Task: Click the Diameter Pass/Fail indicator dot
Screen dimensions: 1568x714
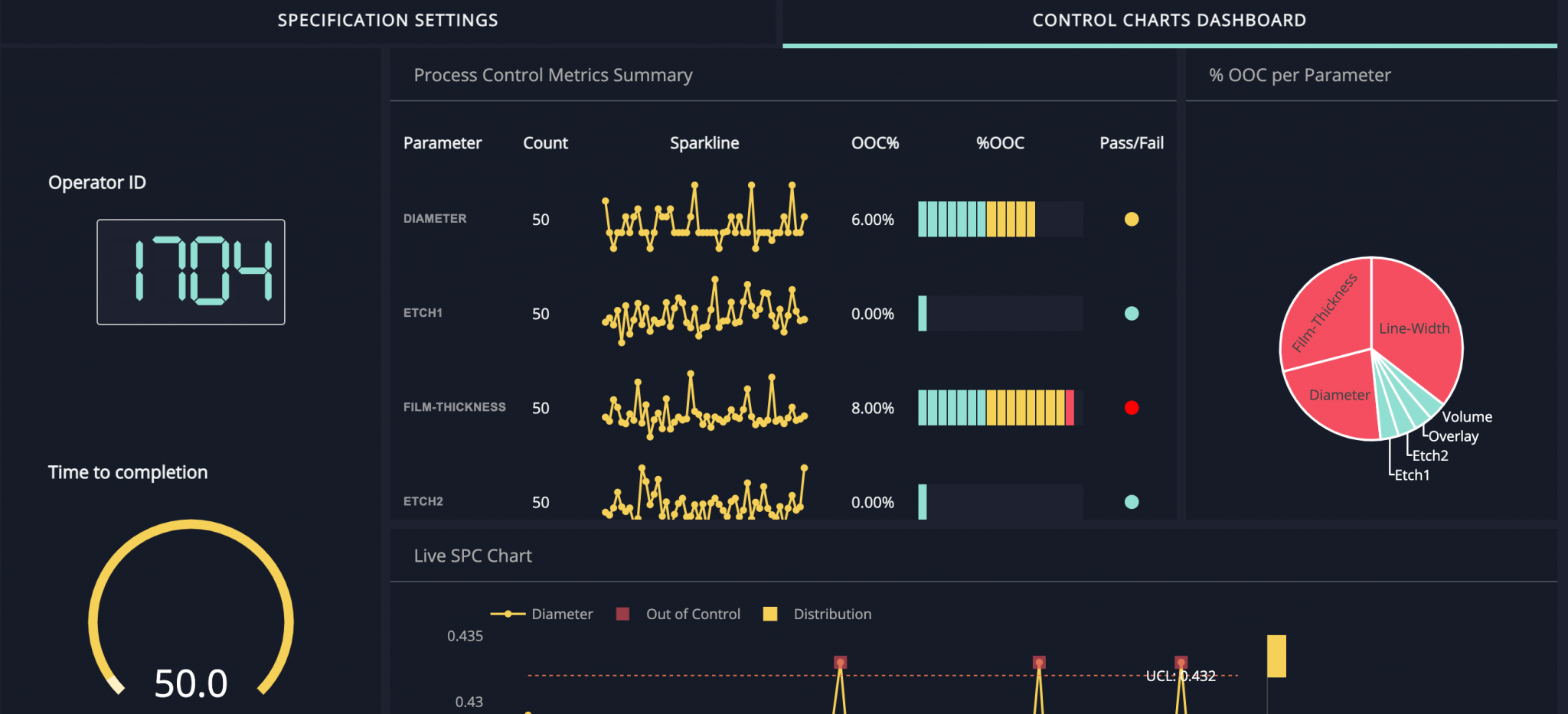Action: 1132,219
